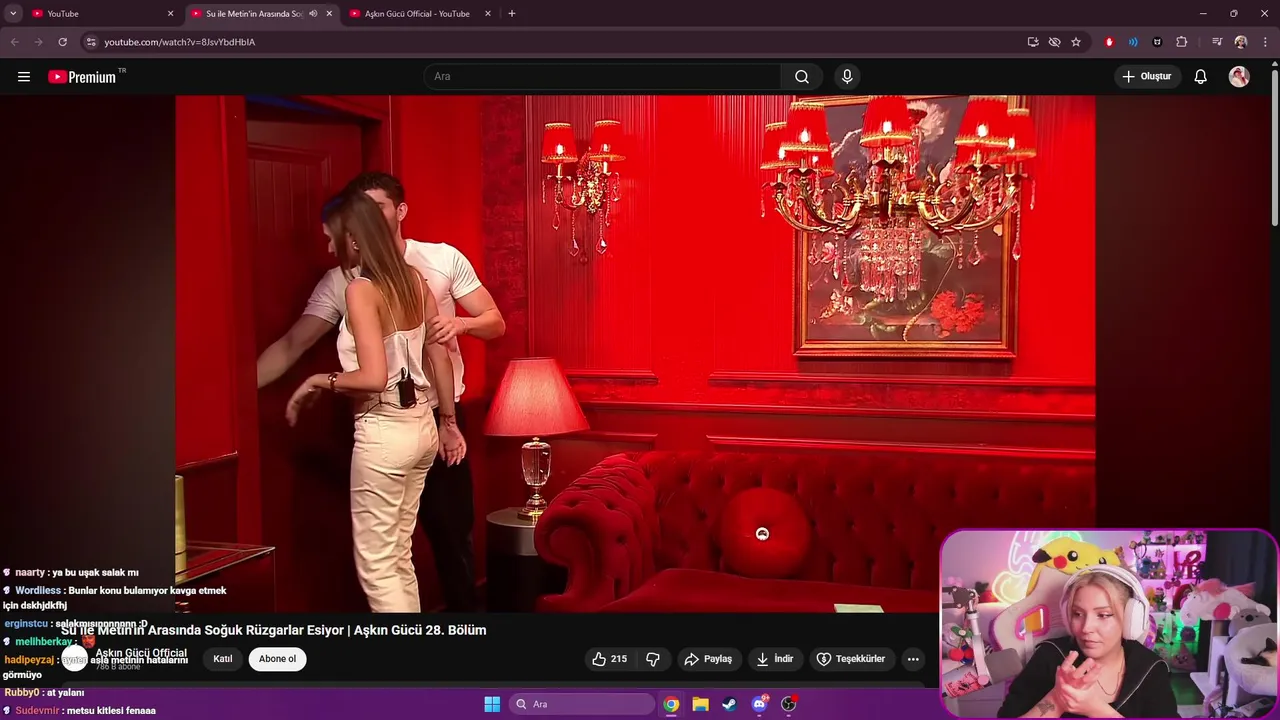The image size is (1280, 720).
Task: Bookmark this page with star icon
Action: pyautogui.click(x=1076, y=42)
